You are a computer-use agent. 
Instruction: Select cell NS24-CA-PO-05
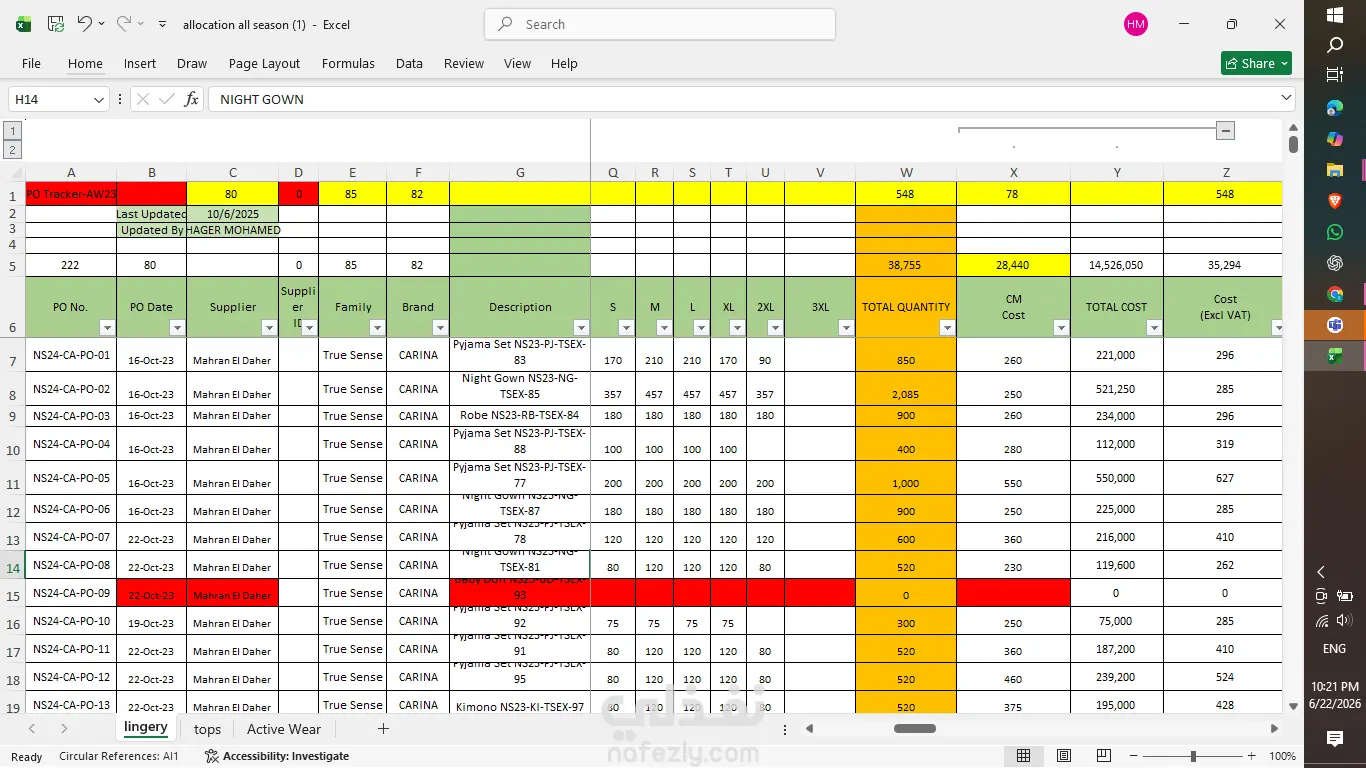pyautogui.click(x=71, y=478)
